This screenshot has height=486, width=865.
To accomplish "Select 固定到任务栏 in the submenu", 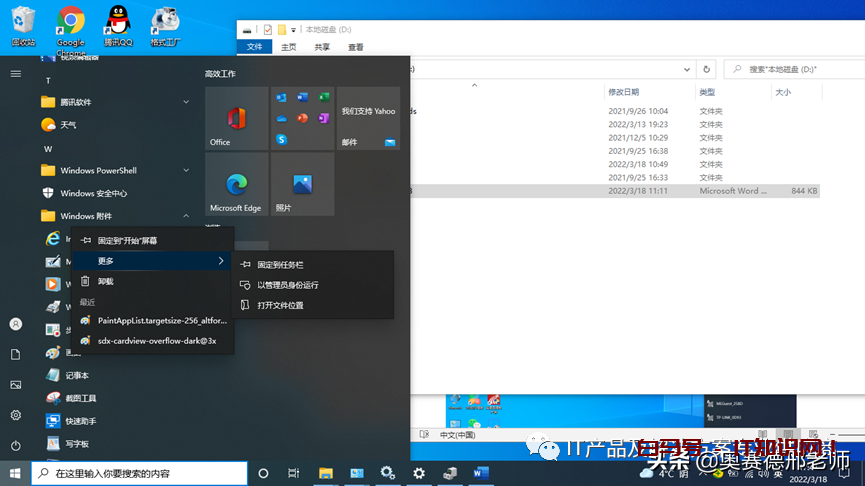I will click(x=280, y=265).
